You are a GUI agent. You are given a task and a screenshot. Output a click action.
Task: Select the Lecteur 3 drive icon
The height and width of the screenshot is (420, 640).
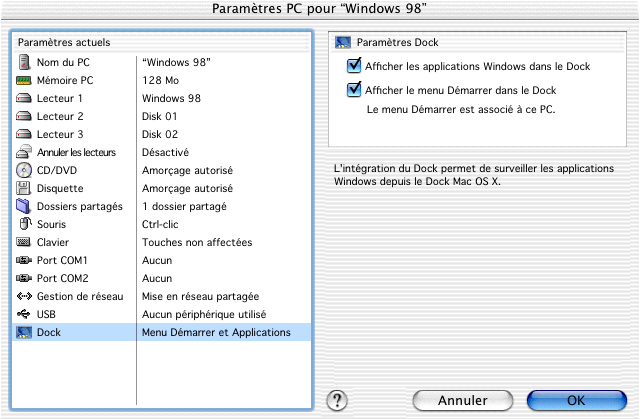coord(24,134)
